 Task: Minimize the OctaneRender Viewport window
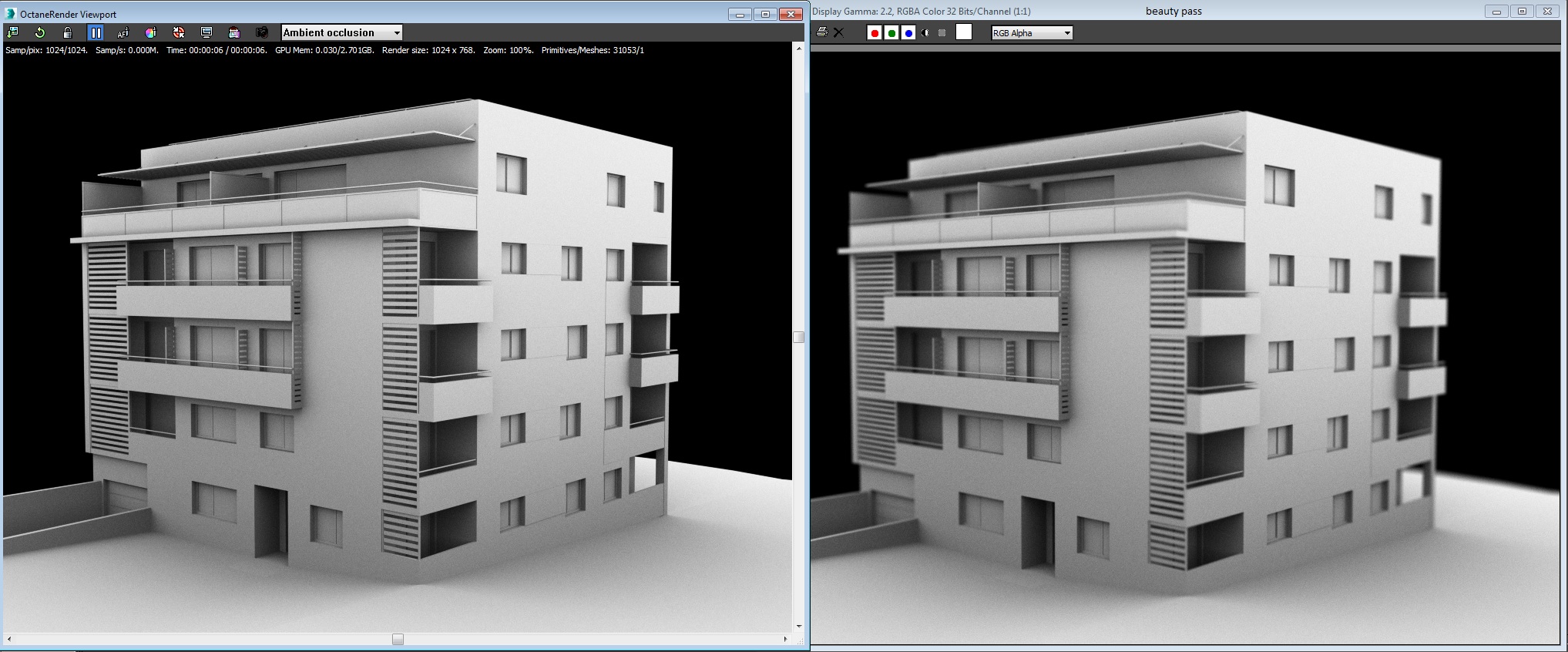pyautogui.click(x=740, y=14)
